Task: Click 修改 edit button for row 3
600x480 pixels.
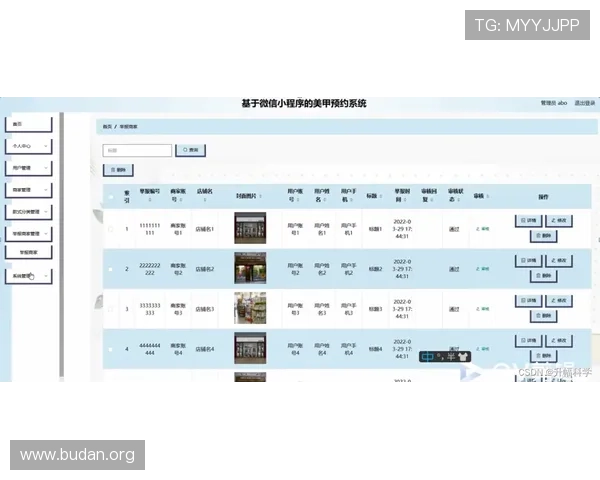Action: (x=558, y=301)
